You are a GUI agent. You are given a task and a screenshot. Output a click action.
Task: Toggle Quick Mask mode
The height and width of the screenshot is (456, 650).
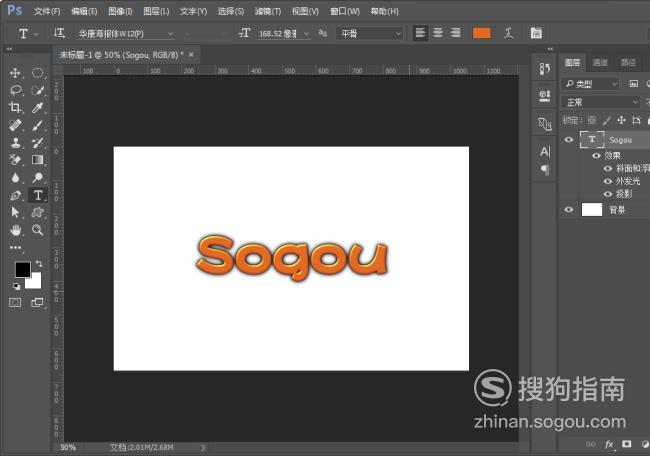(x=15, y=303)
